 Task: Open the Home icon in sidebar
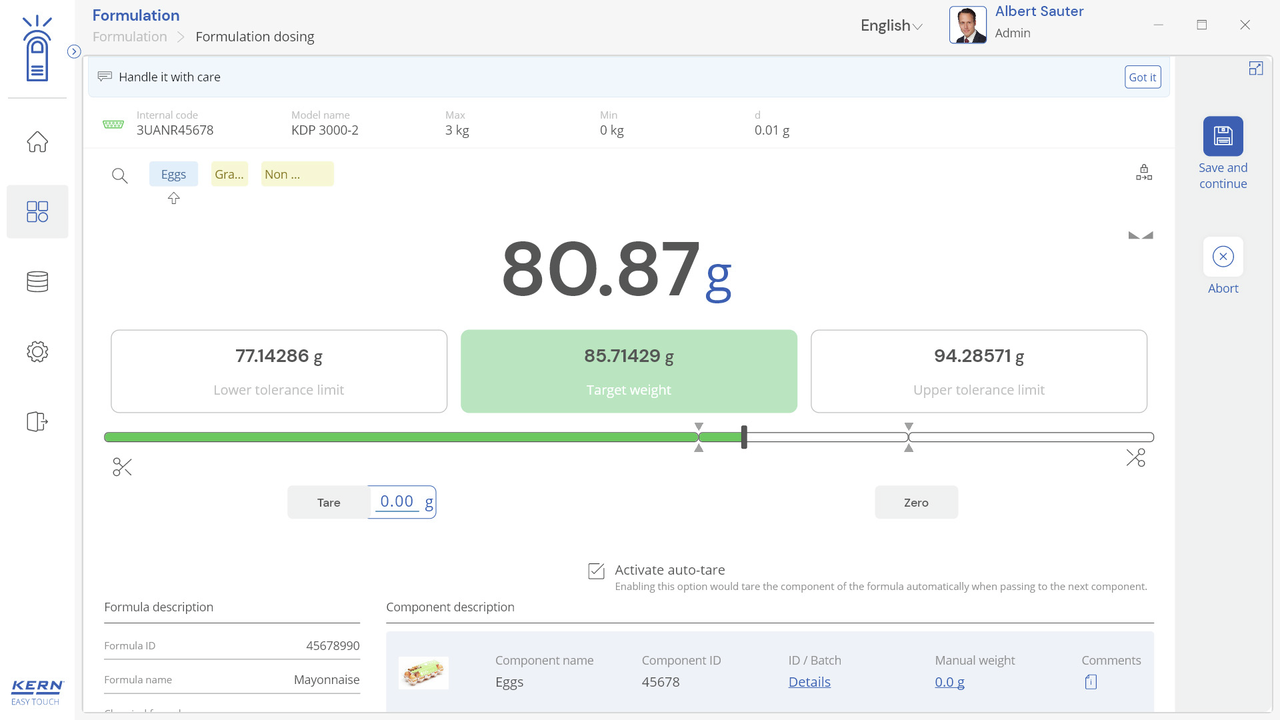coord(37,142)
